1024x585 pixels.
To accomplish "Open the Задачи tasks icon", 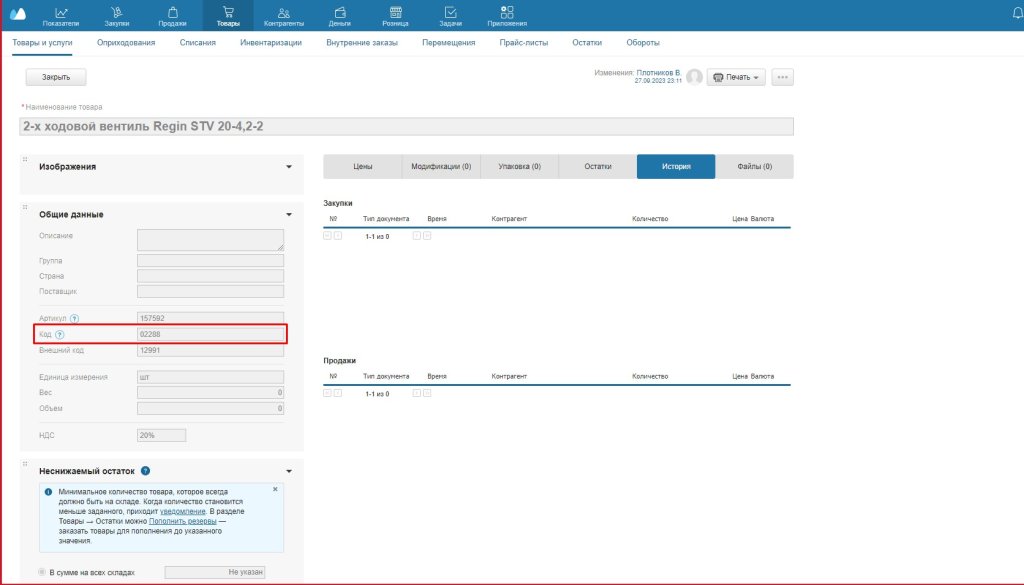I will (450, 14).
